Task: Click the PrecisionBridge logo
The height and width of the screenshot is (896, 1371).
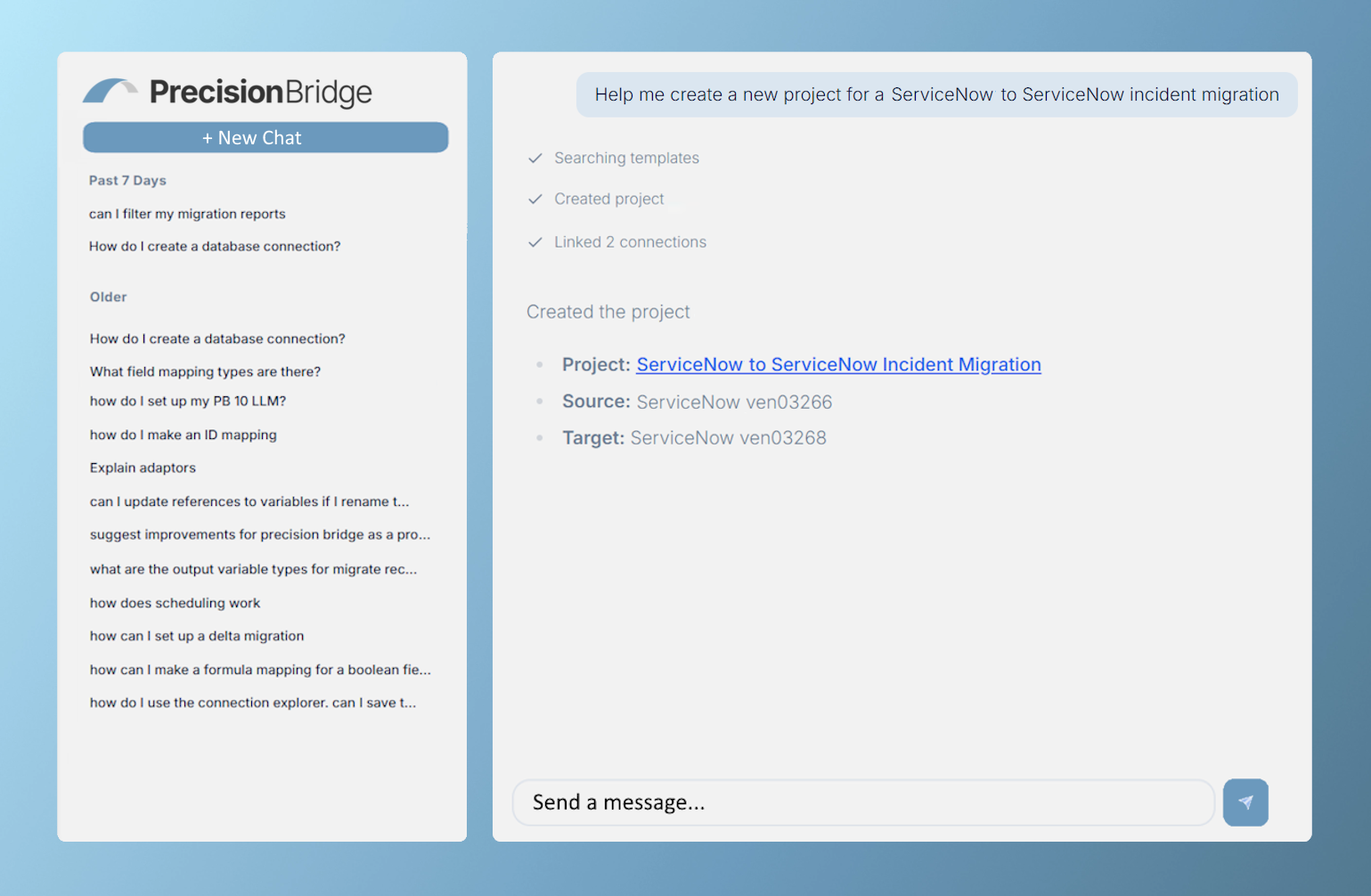Action: pyautogui.click(x=227, y=92)
